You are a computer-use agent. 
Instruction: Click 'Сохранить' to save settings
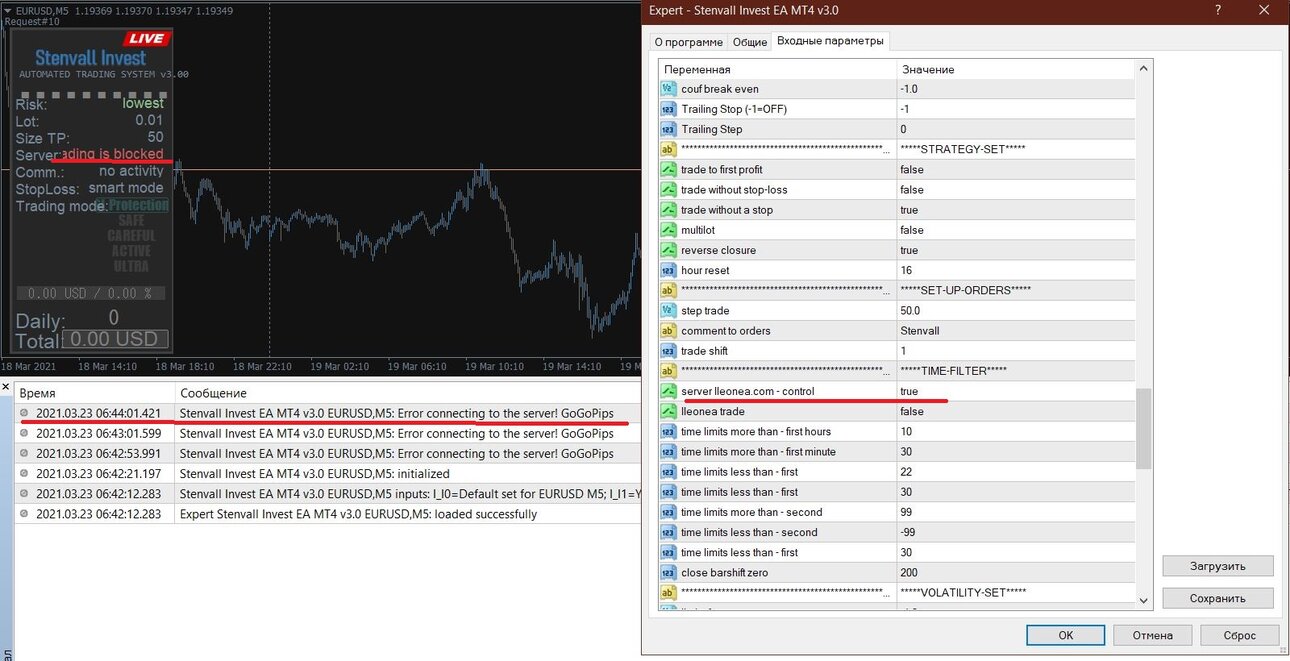click(1218, 598)
